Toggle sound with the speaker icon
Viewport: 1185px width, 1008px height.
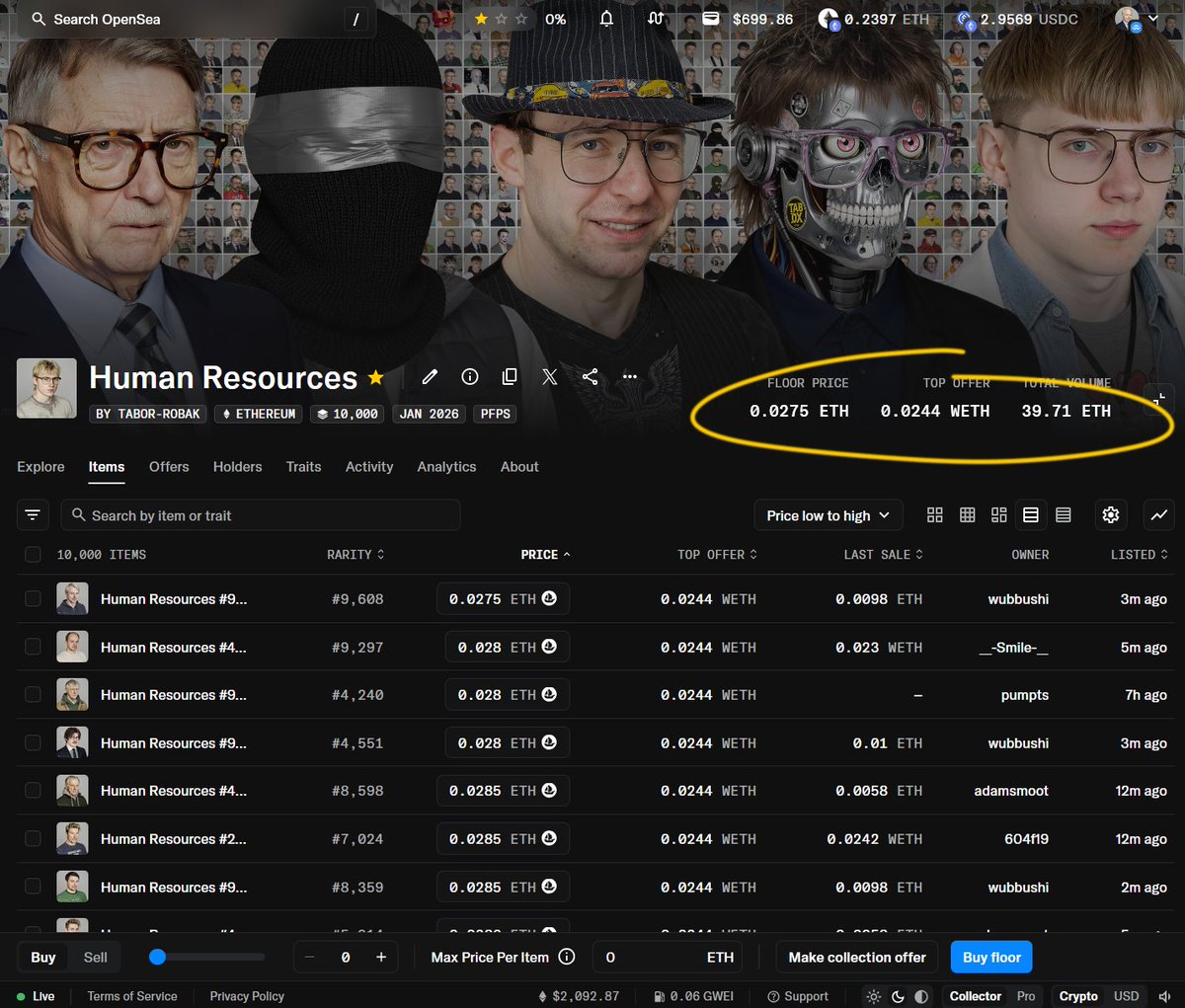click(1164, 996)
